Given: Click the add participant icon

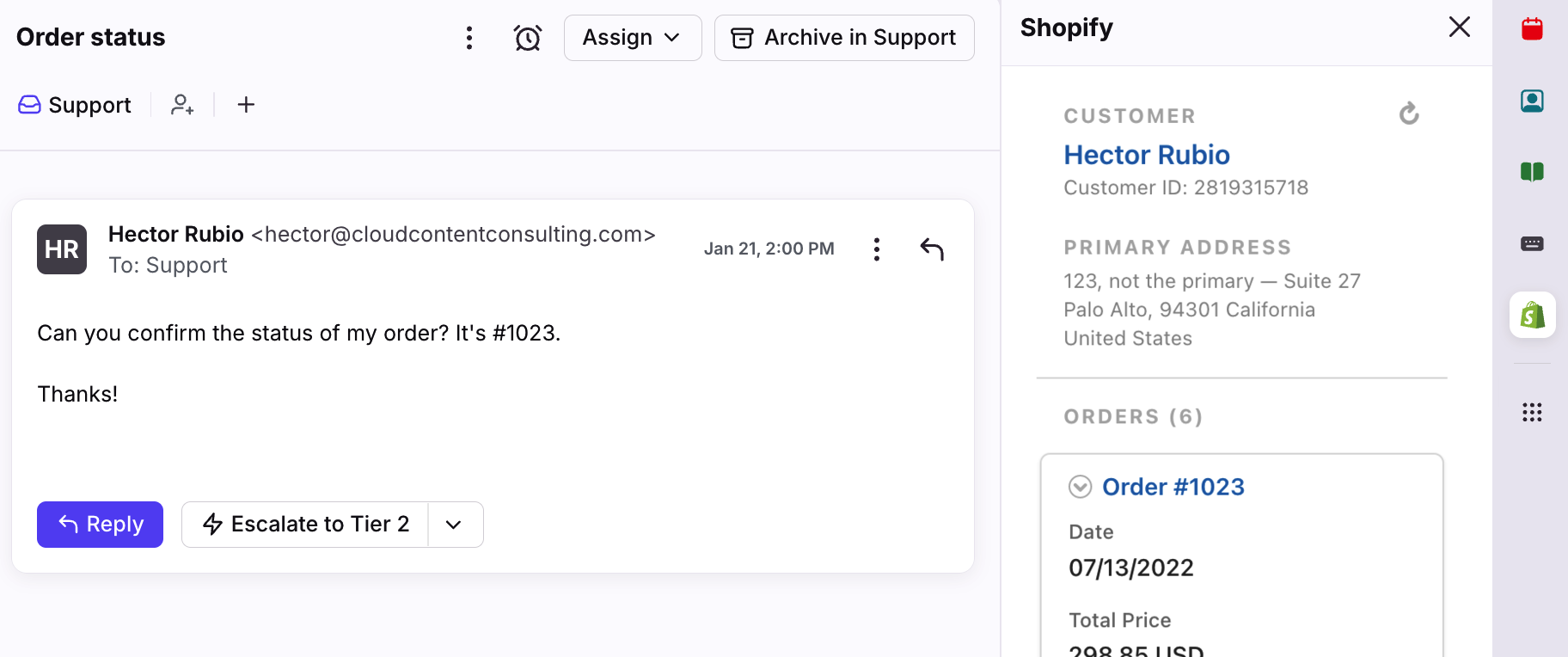Looking at the screenshot, I should tap(182, 105).
